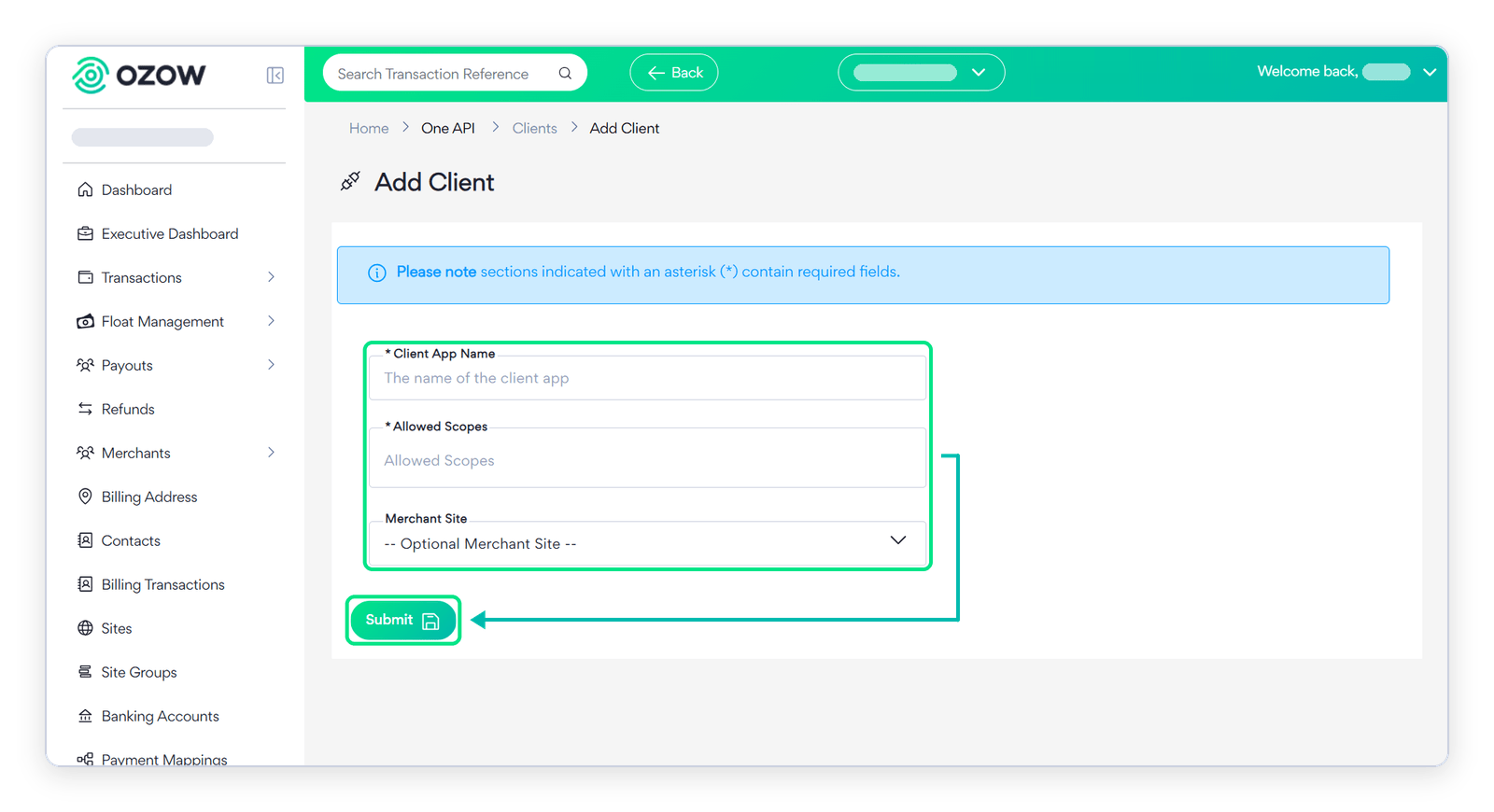Click the info icon in the notice banner

(x=377, y=273)
